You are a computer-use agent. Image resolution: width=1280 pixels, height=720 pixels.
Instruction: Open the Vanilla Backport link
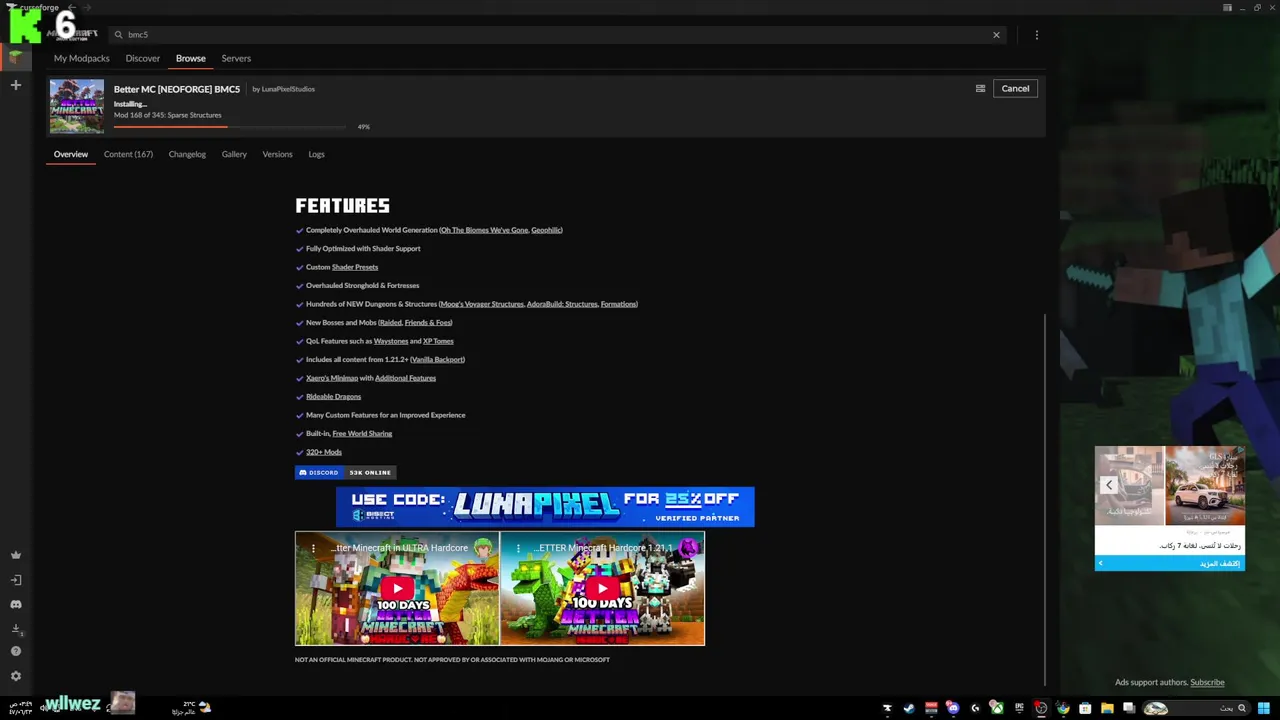[437, 359]
